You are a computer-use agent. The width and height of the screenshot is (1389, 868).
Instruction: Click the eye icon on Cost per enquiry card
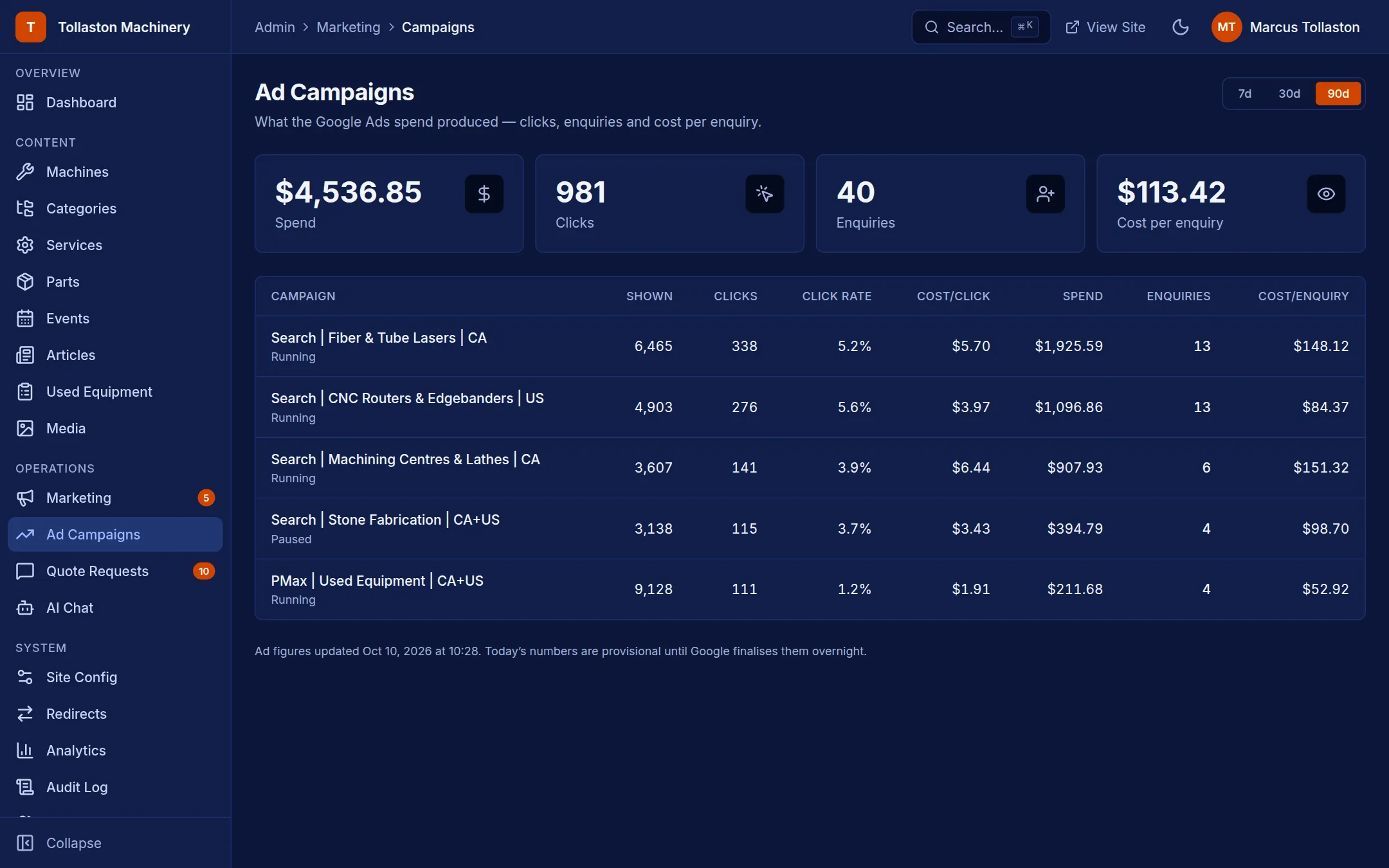point(1326,194)
